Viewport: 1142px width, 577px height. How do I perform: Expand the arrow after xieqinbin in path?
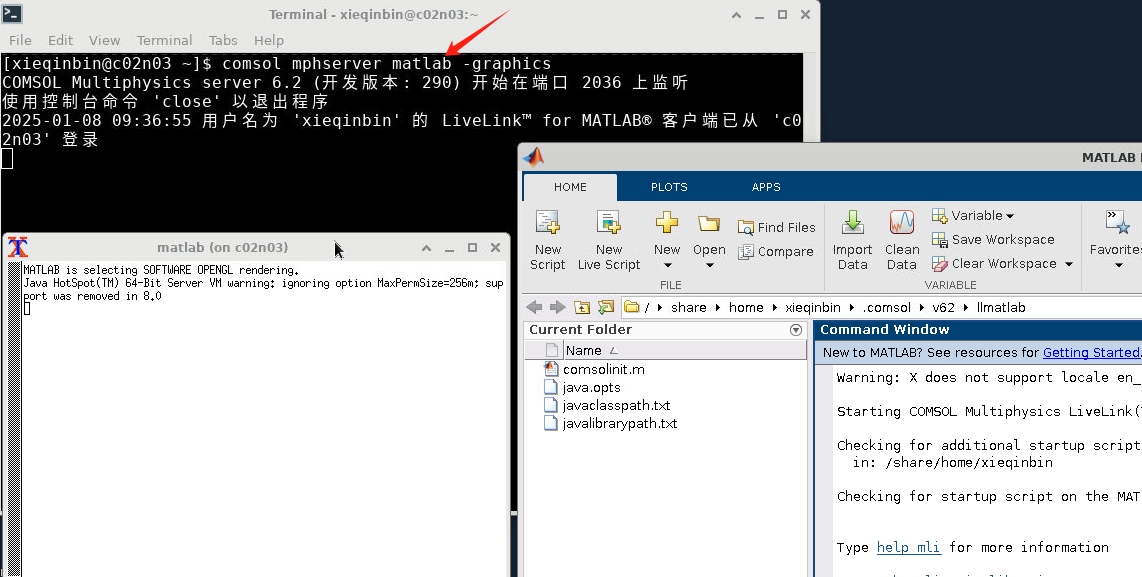pyautogui.click(x=854, y=307)
